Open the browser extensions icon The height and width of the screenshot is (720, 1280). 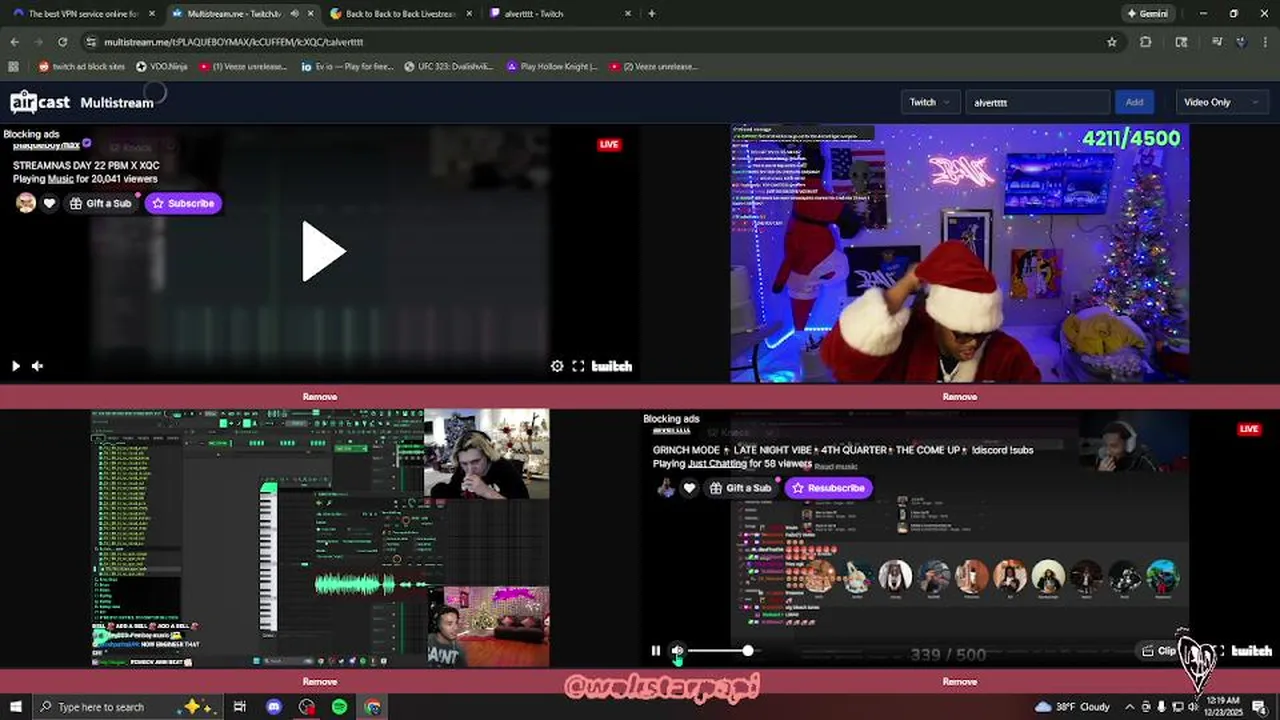pos(1145,42)
